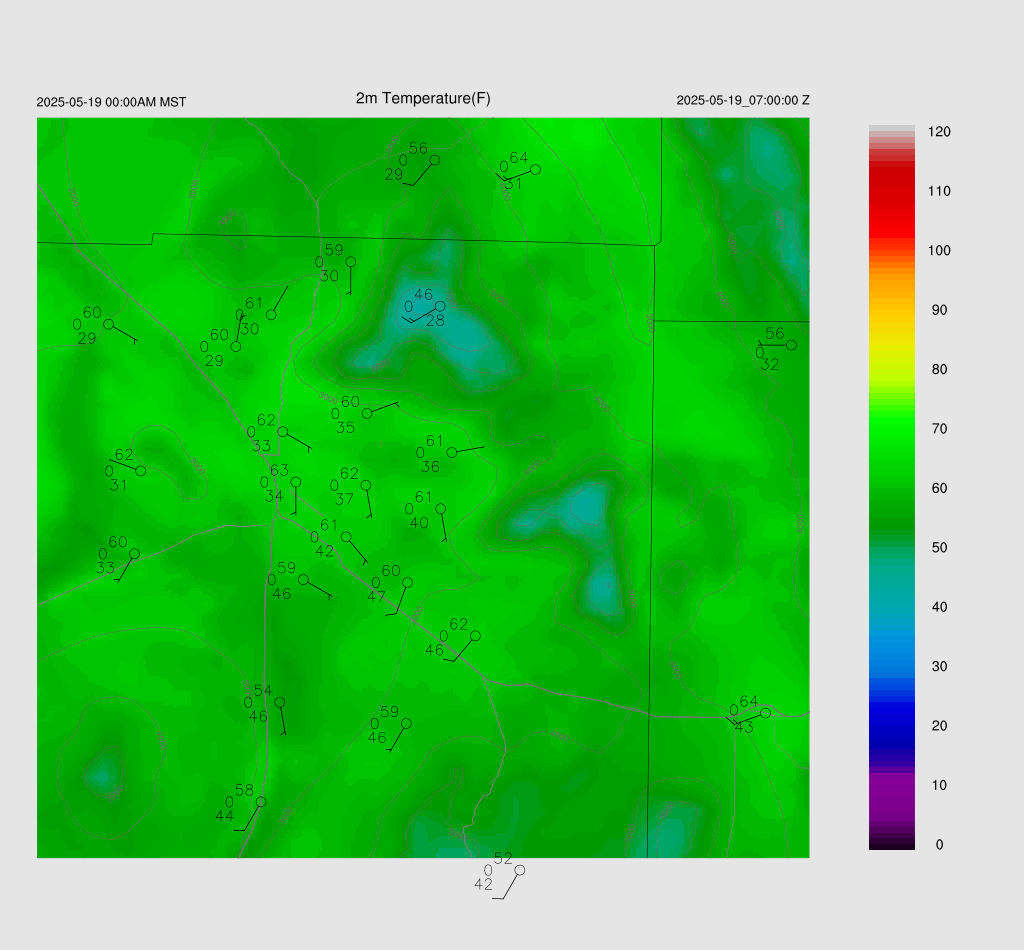1024x950 pixels.
Task: Select the 50 label on the color scale
Action: [939, 548]
